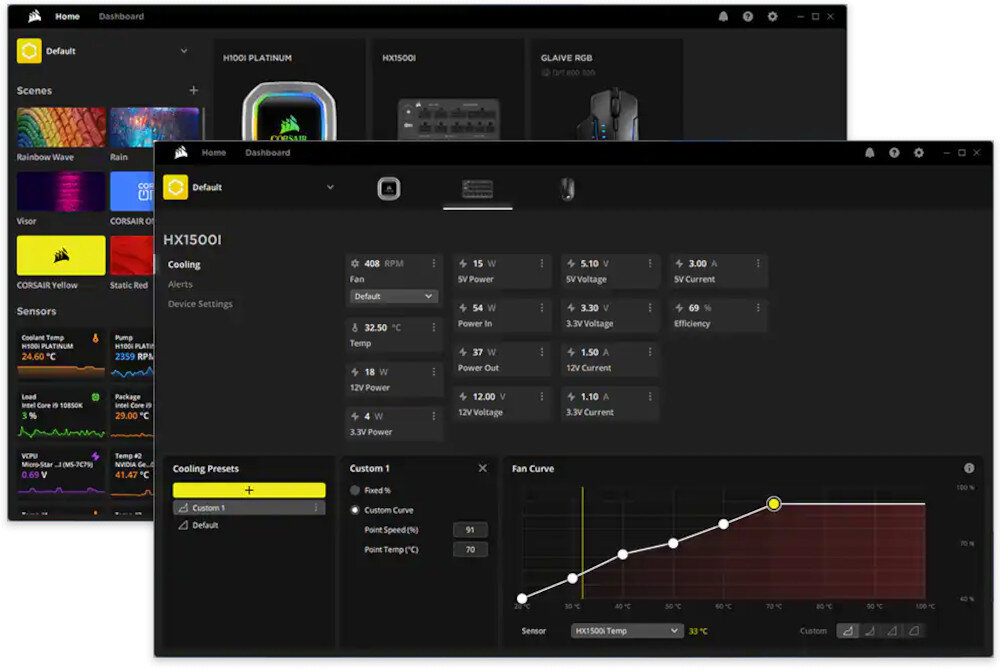Select the fan curve point at 60 °C

coord(723,524)
